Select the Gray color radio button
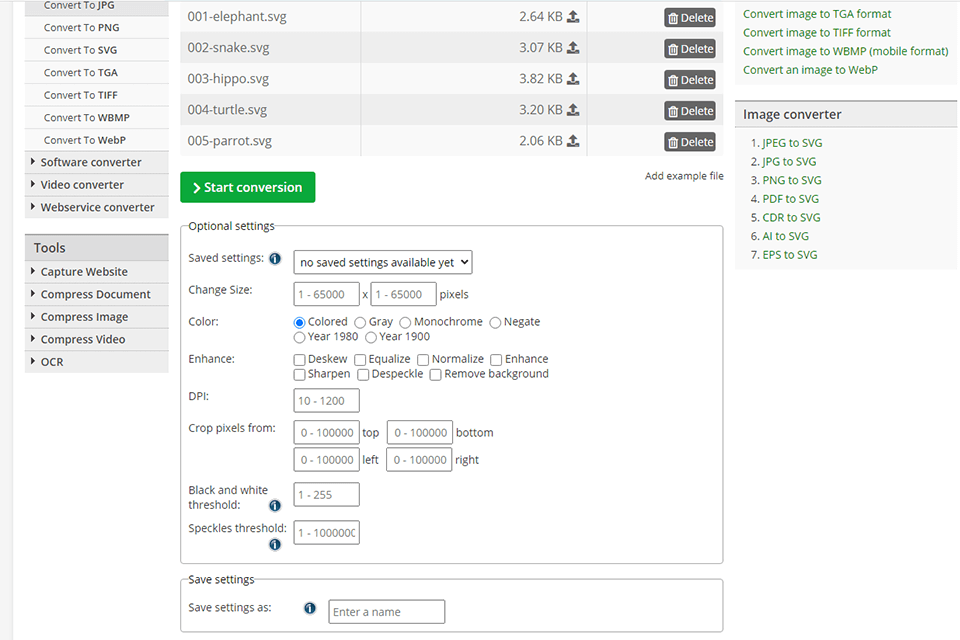Image resolution: width=960 pixels, height=640 pixels. [x=360, y=322]
